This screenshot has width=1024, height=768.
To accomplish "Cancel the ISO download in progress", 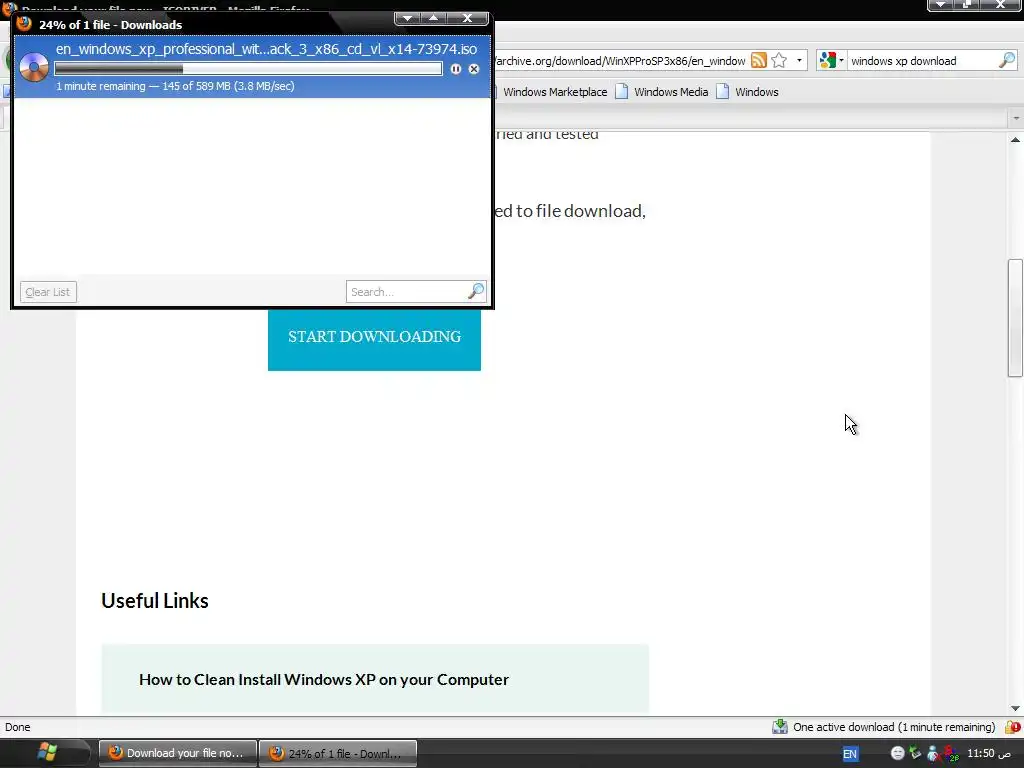I will click(474, 69).
